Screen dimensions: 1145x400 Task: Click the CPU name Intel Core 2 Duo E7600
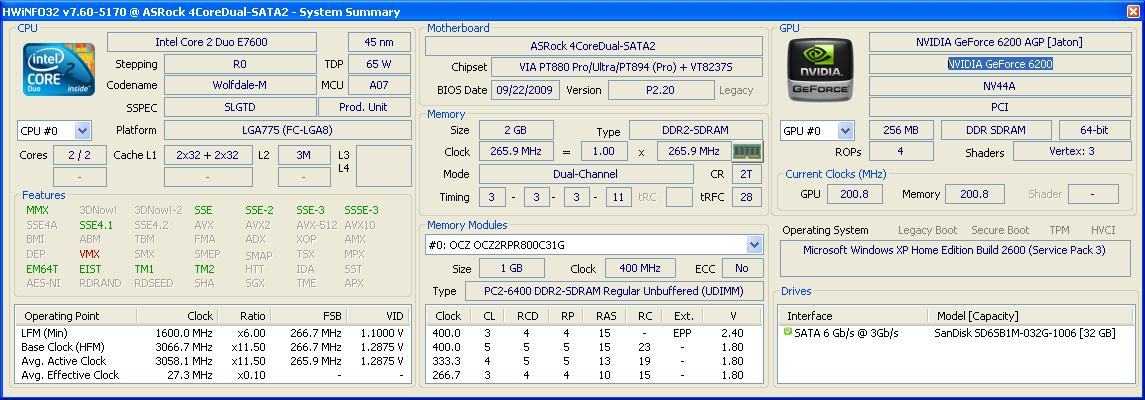click(212, 42)
